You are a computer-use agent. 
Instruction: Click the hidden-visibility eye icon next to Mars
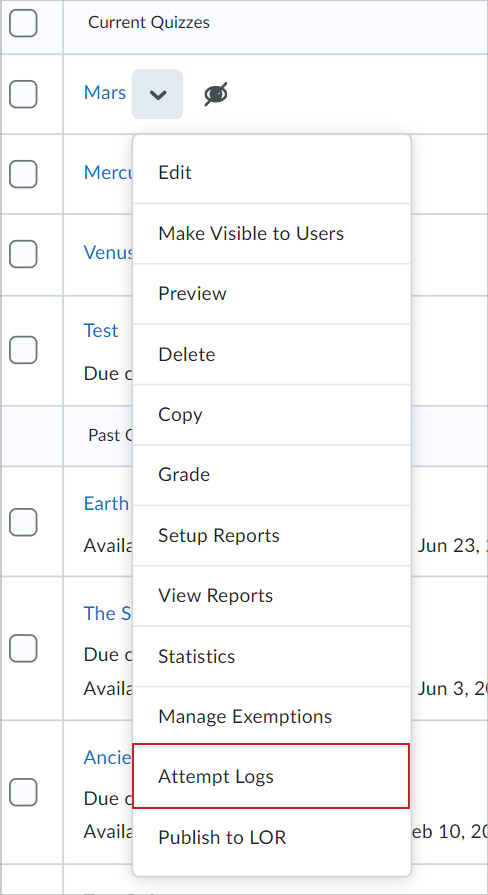pos(216,94)
